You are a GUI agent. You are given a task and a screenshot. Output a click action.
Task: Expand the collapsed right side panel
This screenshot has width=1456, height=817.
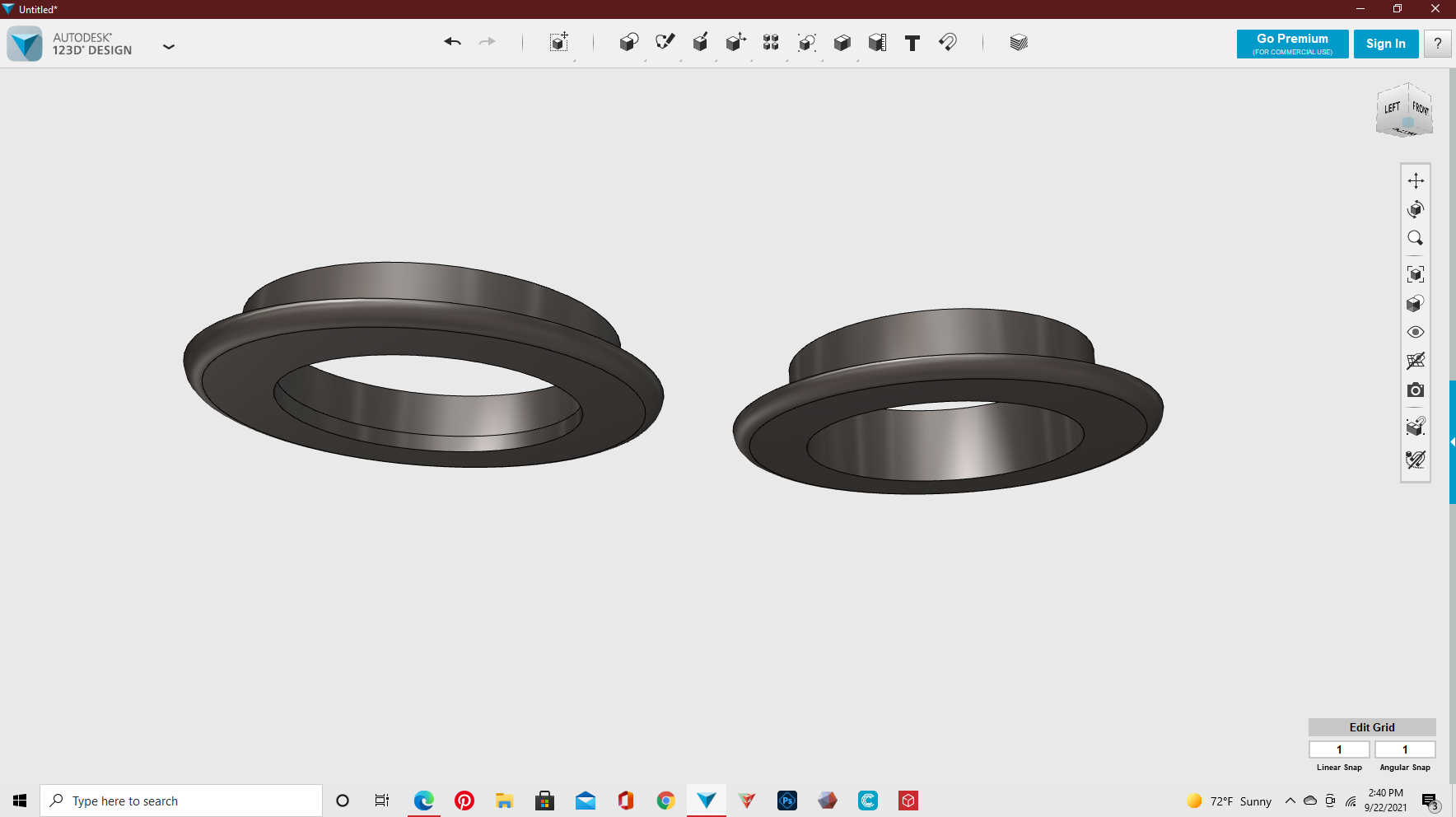[x=1452, y=442]
